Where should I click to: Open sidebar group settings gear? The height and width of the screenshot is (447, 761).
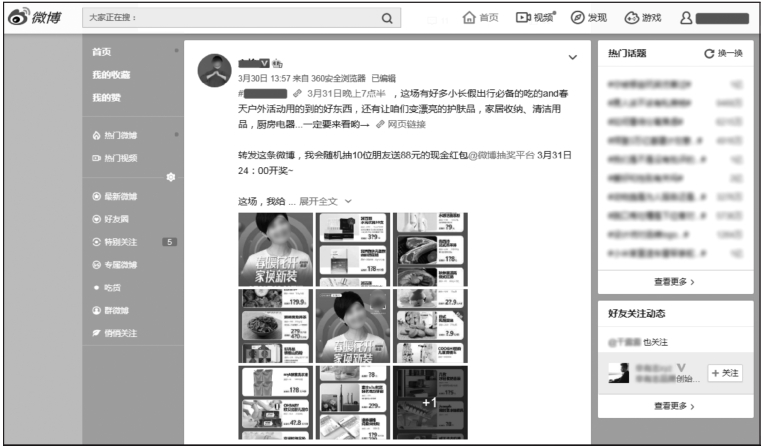click(169, 176)
